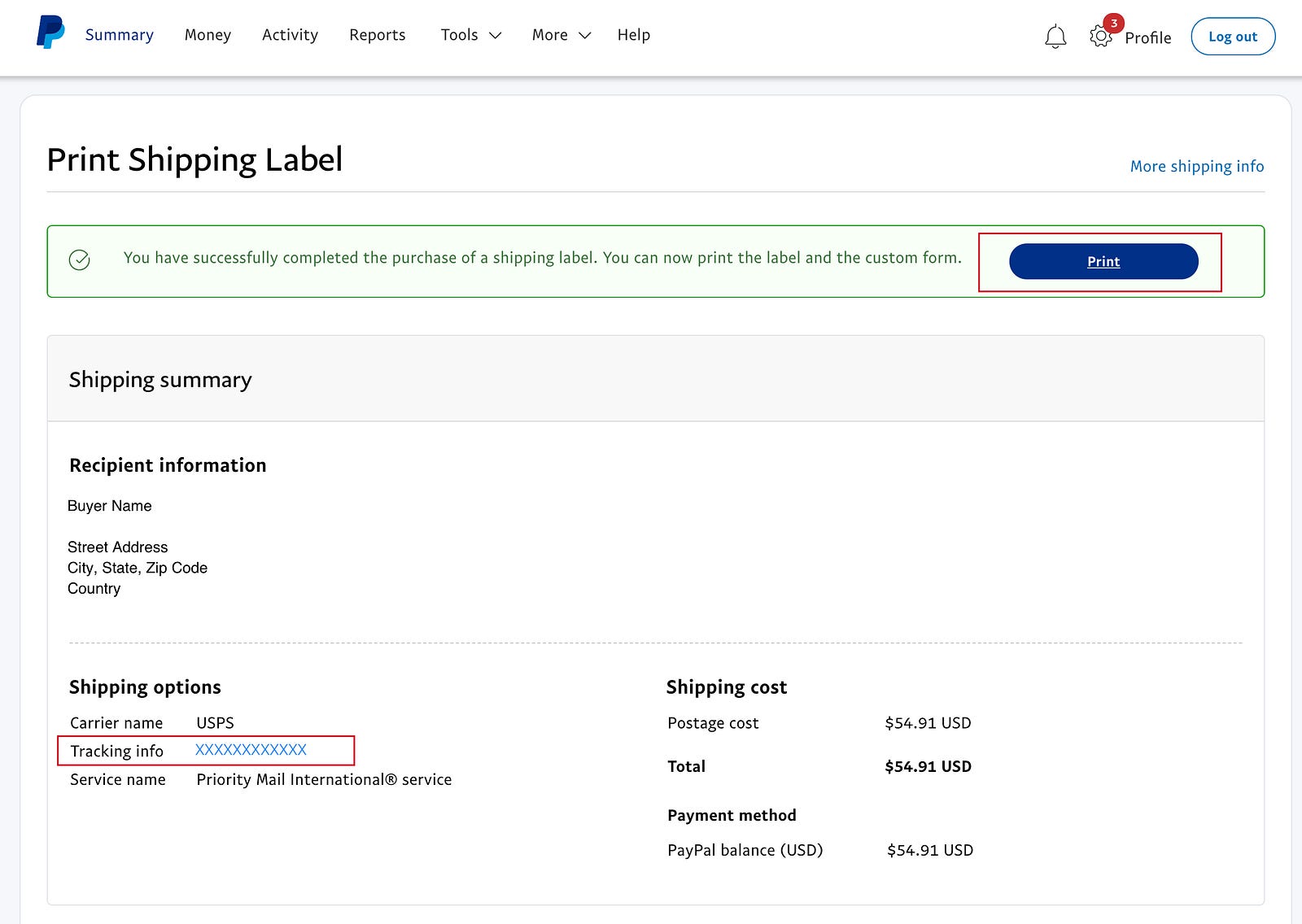
Task: Open the notifications bell icon
Action: click(1055, 37)
